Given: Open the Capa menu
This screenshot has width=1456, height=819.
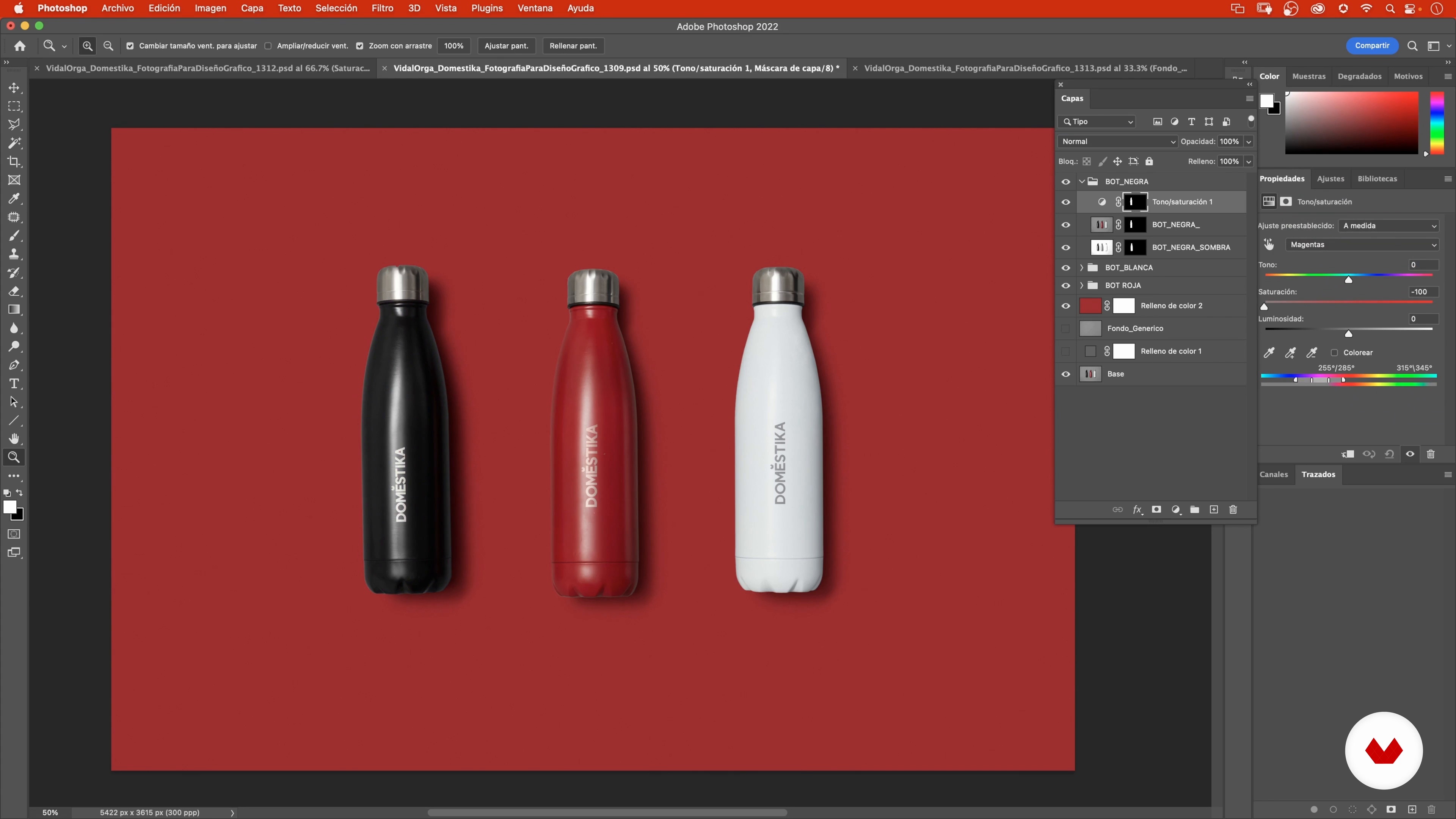Looking at the screenshot, I should point(252,8).
